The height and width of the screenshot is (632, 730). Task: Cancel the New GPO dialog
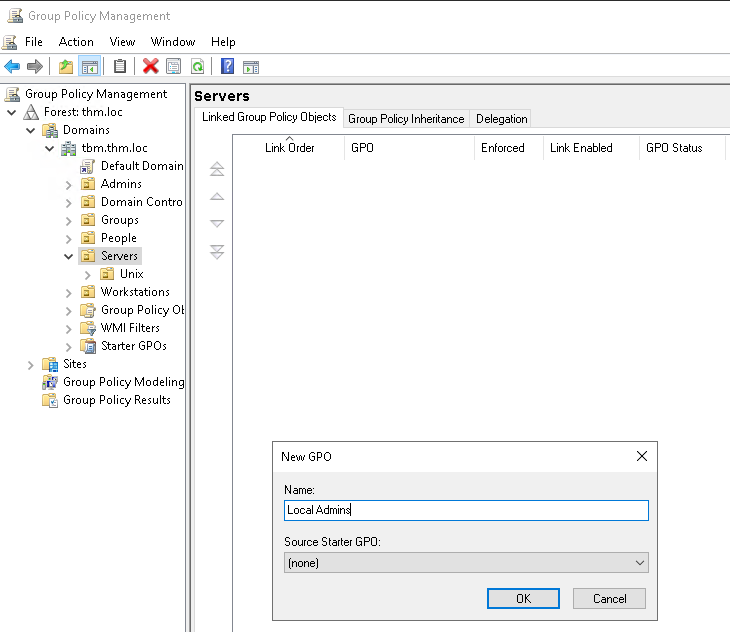tap(609, 598)
